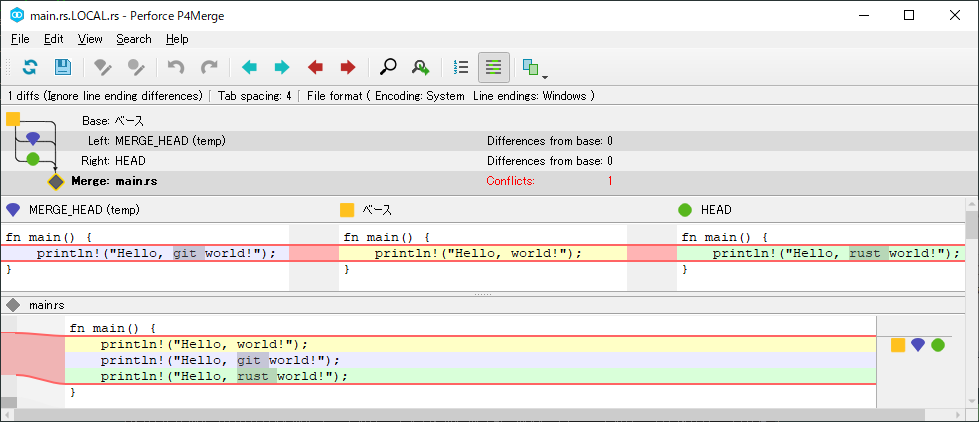Image resolution: width=979 pixels, height=422 pixels.
Task: Toggle the inline differences view button
Action: [494, 67]
